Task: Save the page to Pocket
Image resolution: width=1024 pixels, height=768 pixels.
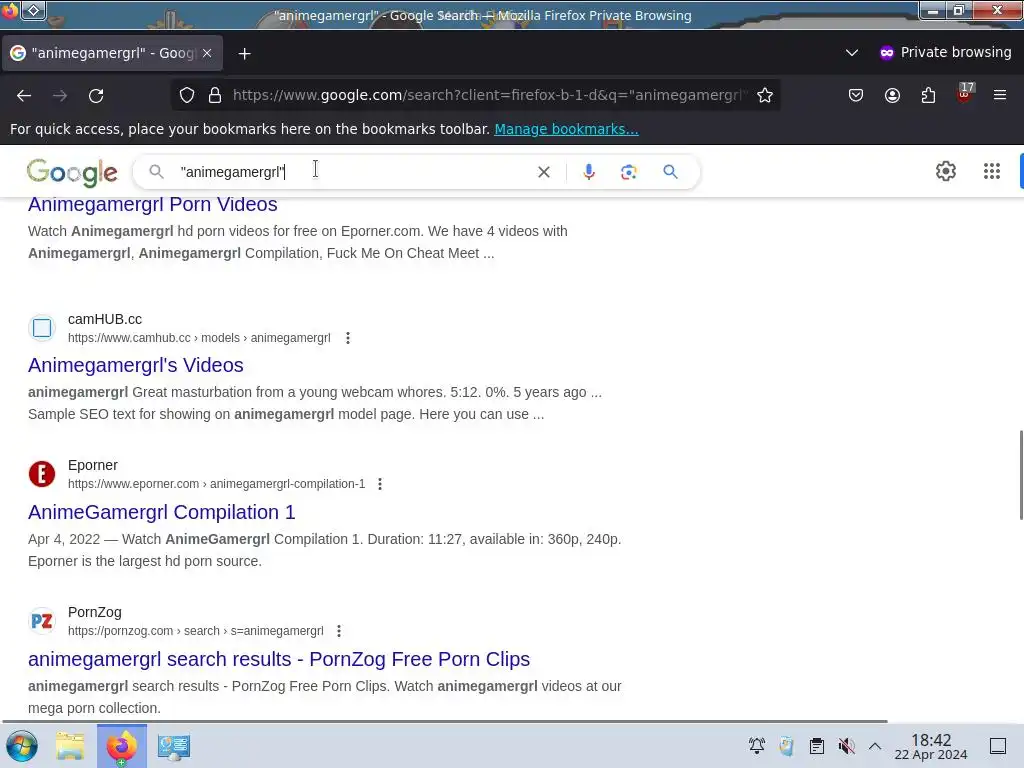Action: (x=856, y=95)
